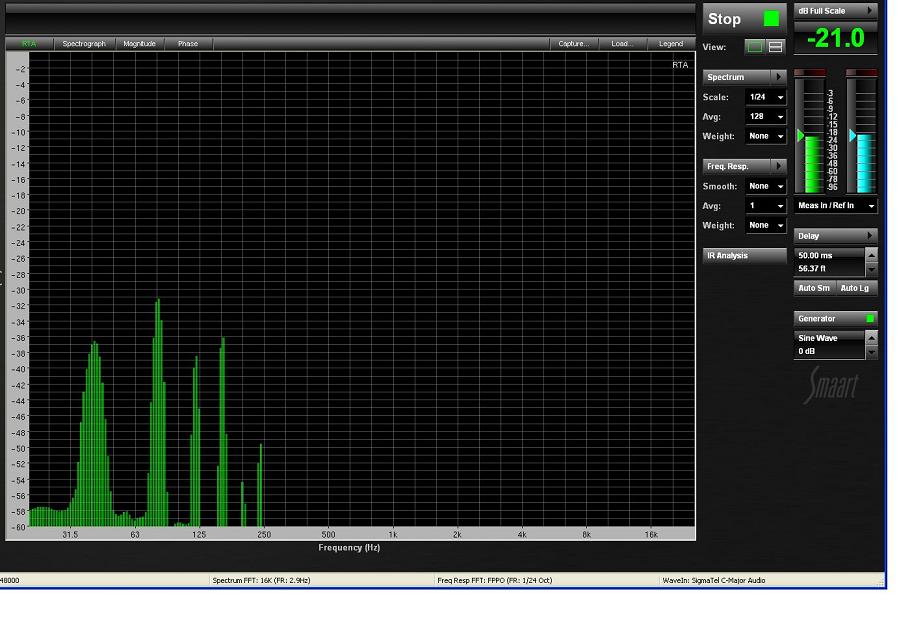Open the Spectrum options arrow
The image size is (899, 624).
[x=779, y=77]
